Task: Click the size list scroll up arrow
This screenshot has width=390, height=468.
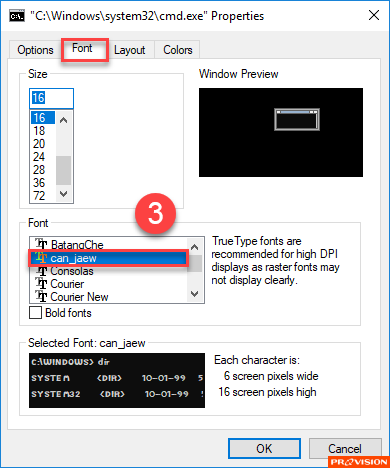Action: click(x=64, y=120)
